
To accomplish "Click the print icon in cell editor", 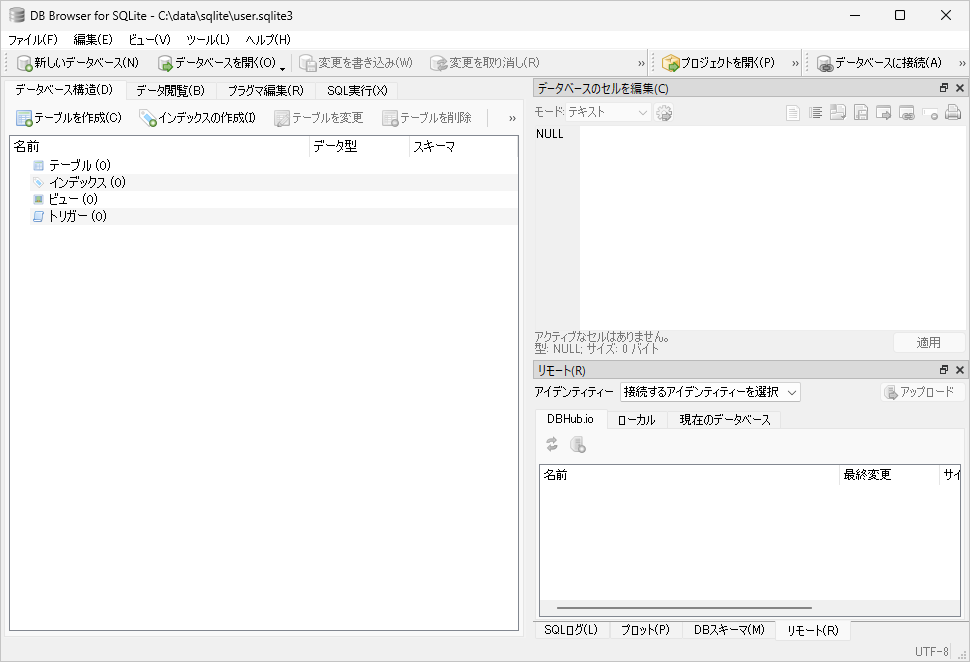I will (x=952, y=113).
